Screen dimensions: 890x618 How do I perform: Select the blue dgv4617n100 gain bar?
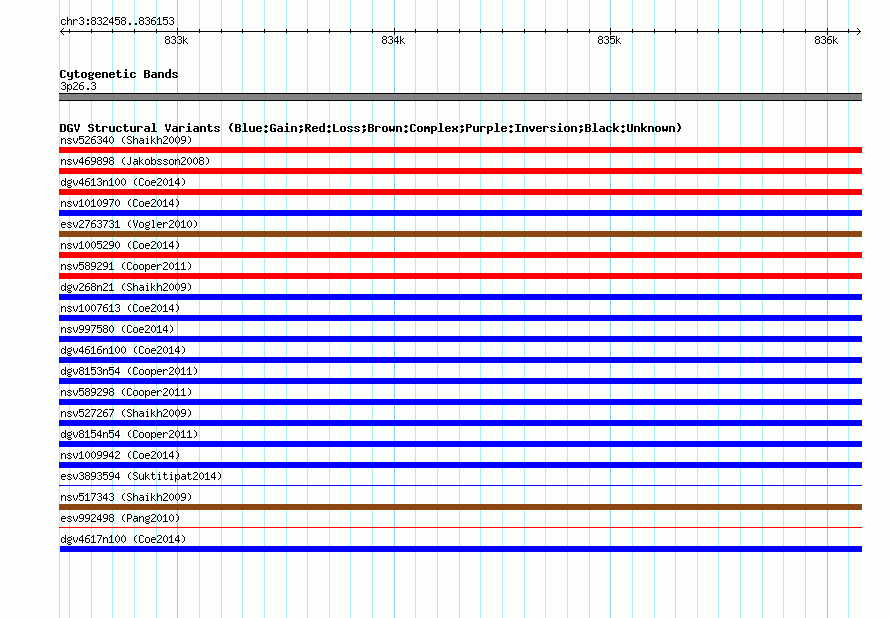coord(460,549)
